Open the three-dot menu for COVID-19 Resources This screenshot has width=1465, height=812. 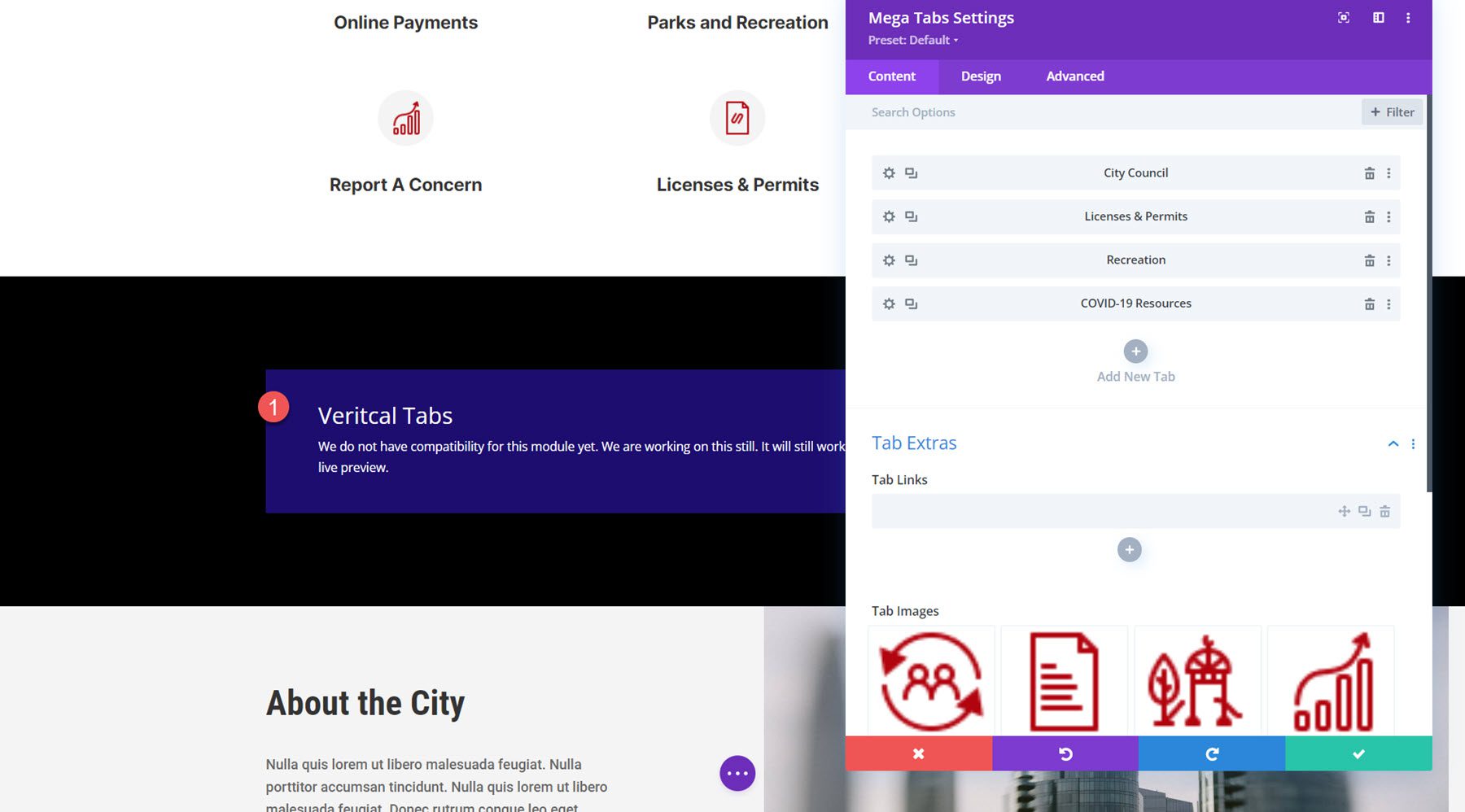click(1388, 303)
